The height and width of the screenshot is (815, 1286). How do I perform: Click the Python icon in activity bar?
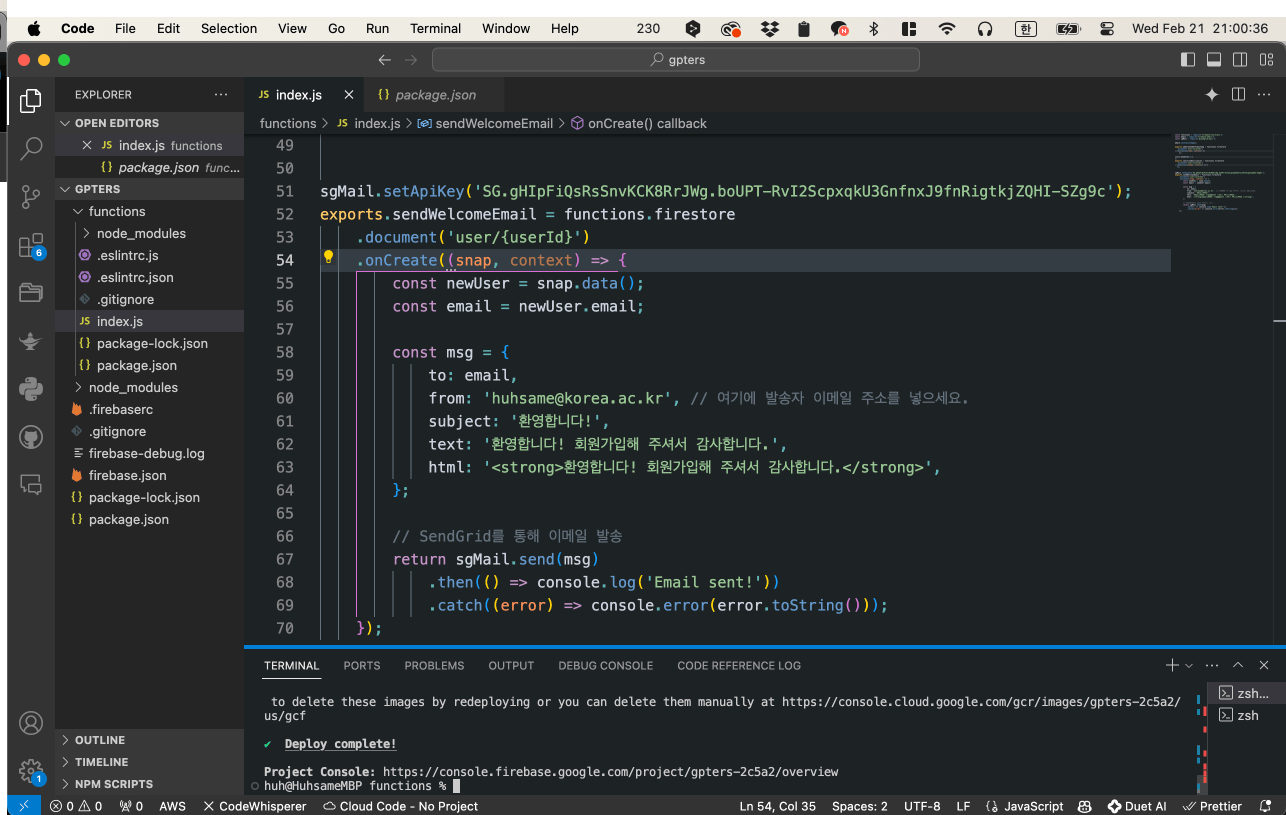click(x=31, y=389)
